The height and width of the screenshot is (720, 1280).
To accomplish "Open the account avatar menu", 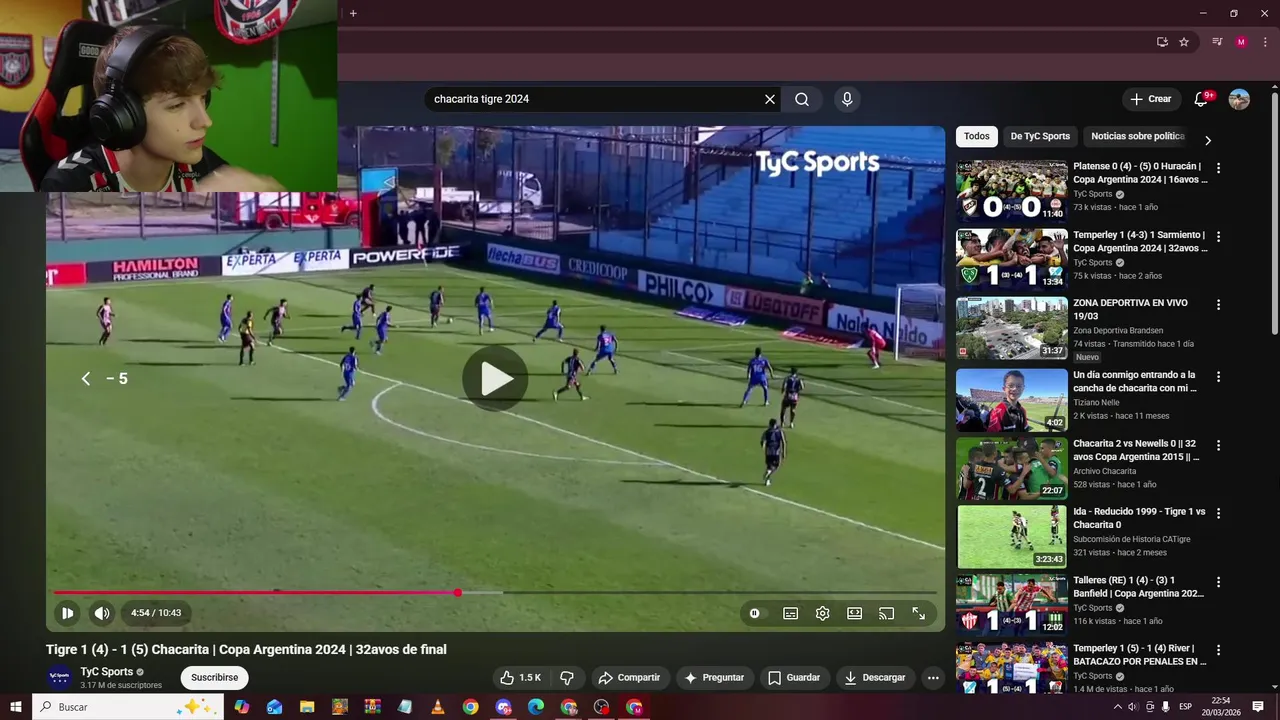I will click(1239, 99).
